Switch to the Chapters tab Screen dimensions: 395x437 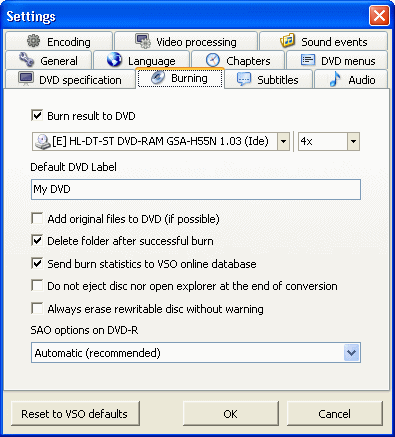tap(238, 60)
